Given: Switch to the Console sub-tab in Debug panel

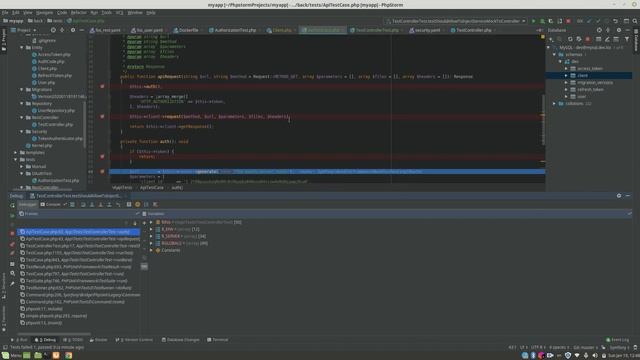Looking at the screenshot, I should click(51, 204).
